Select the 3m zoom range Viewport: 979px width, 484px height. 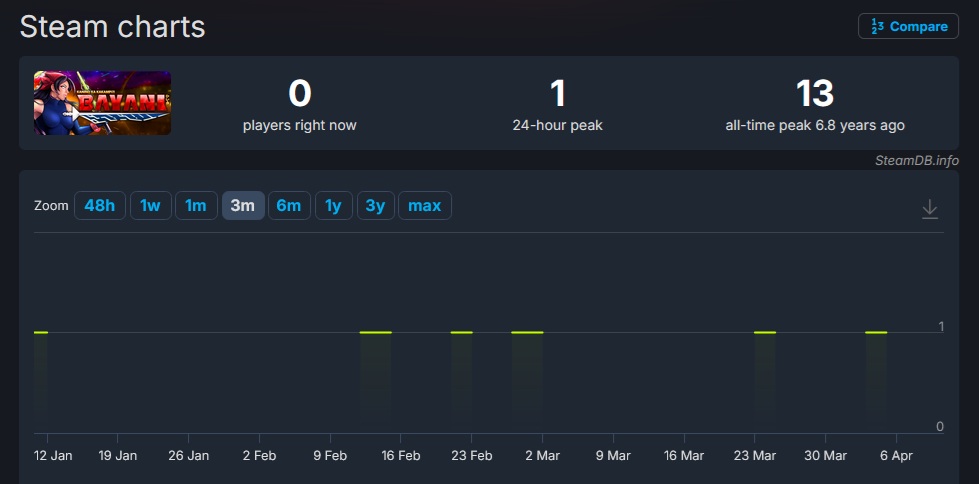[x=243, y=205]
